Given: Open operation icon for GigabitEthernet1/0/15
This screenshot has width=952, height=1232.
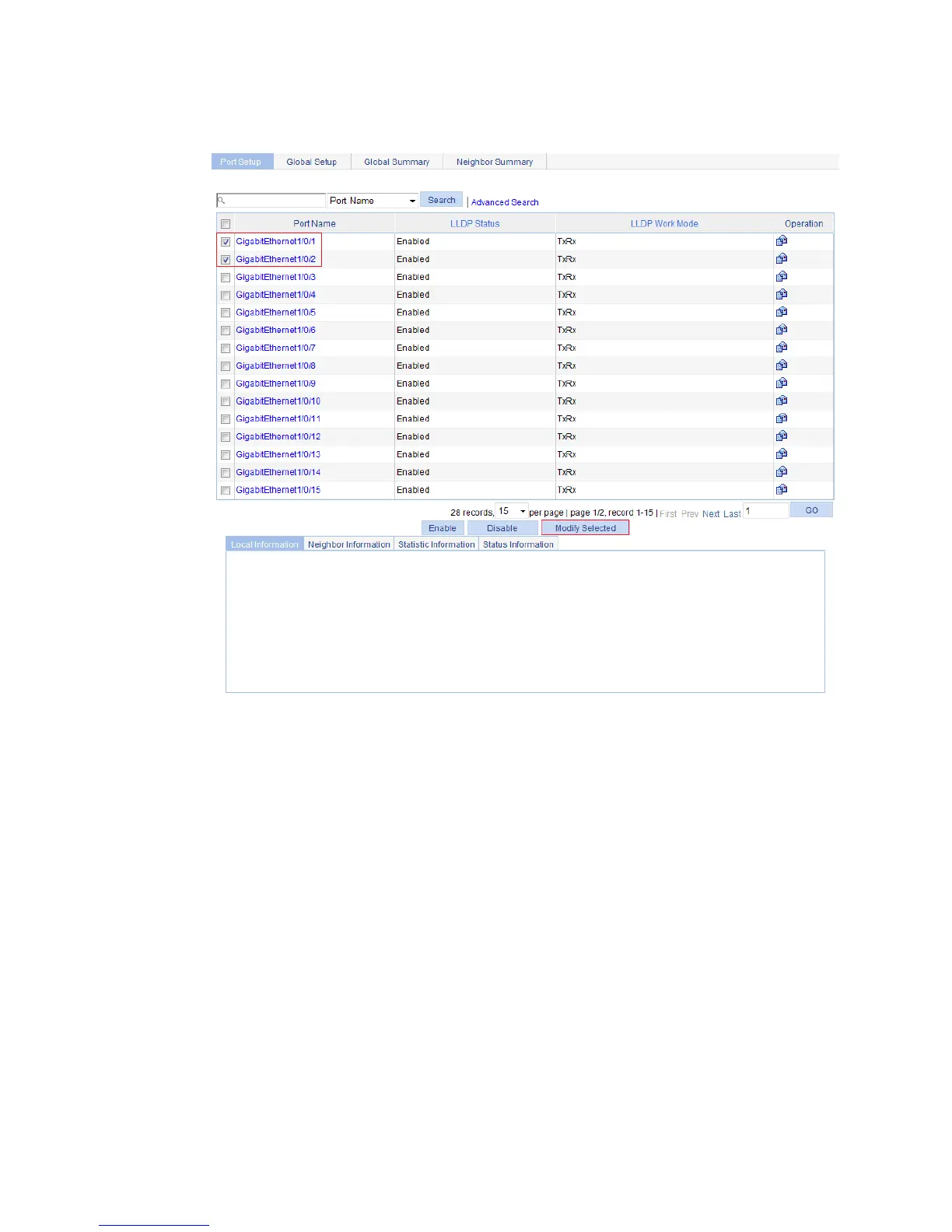Looking at the screenshot, I should pos(782,489).
